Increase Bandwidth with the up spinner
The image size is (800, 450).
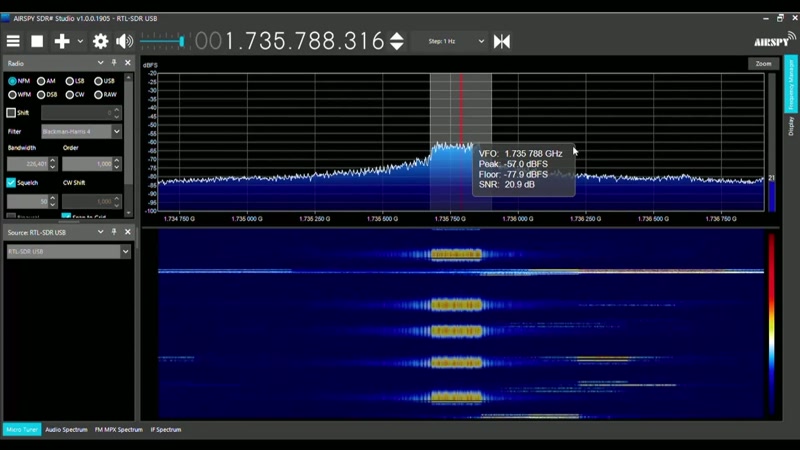(53, 161)
